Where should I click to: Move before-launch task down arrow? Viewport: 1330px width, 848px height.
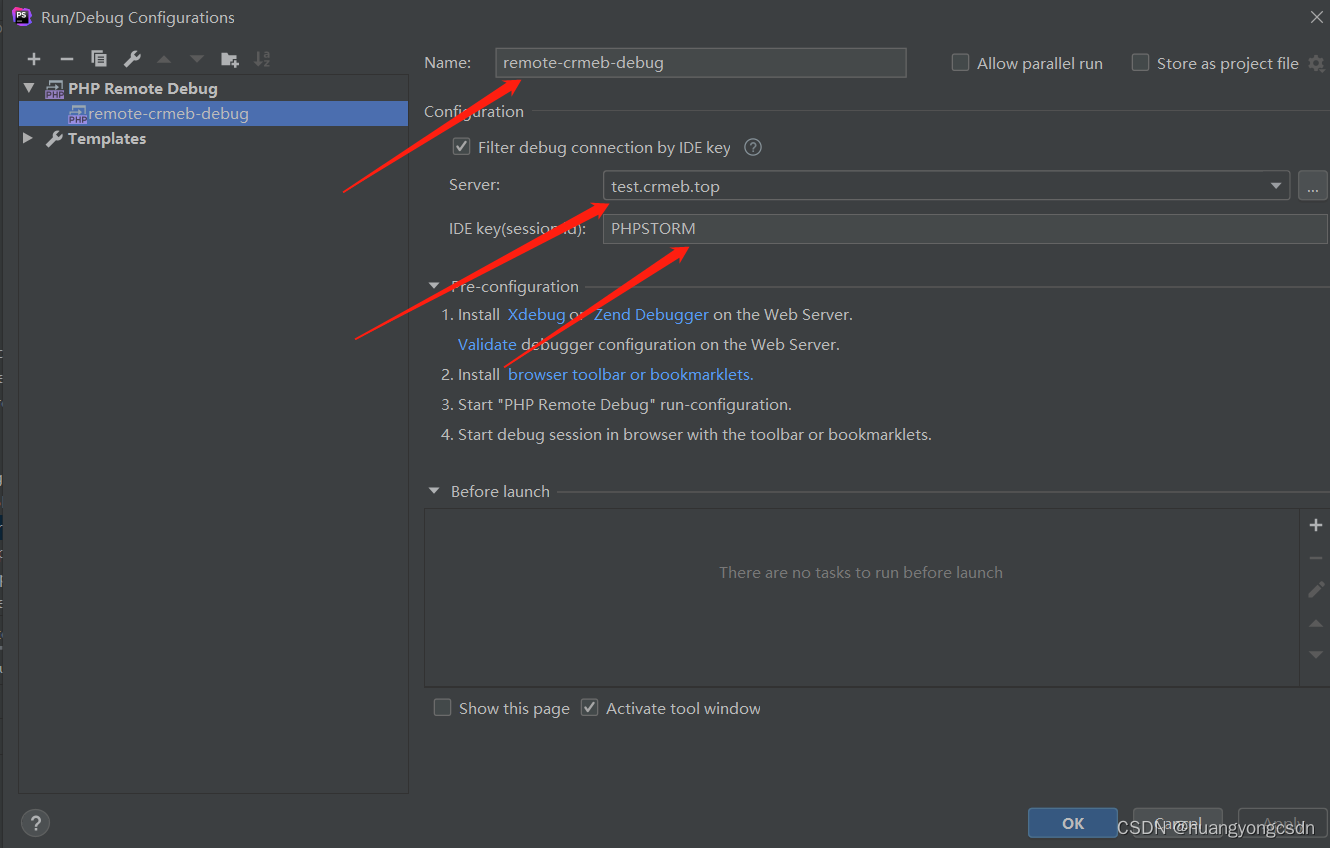1316,655
